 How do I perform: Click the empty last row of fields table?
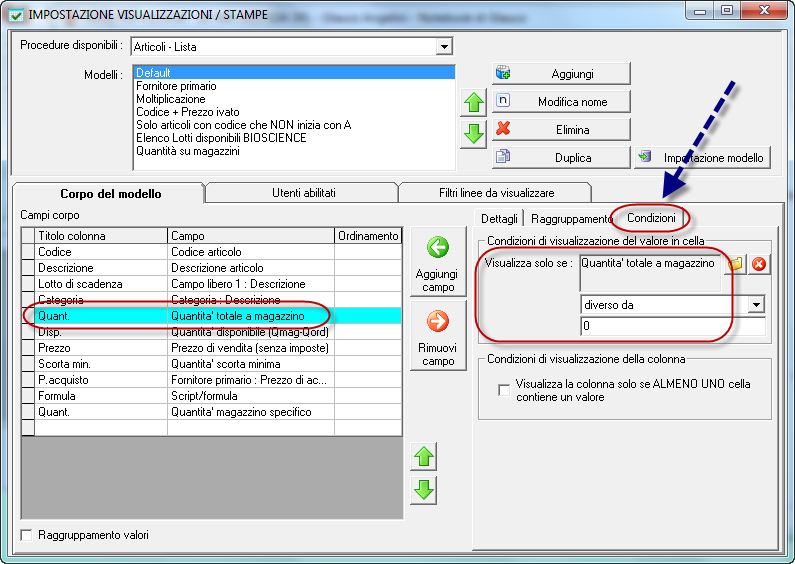(x=212, y=428)
